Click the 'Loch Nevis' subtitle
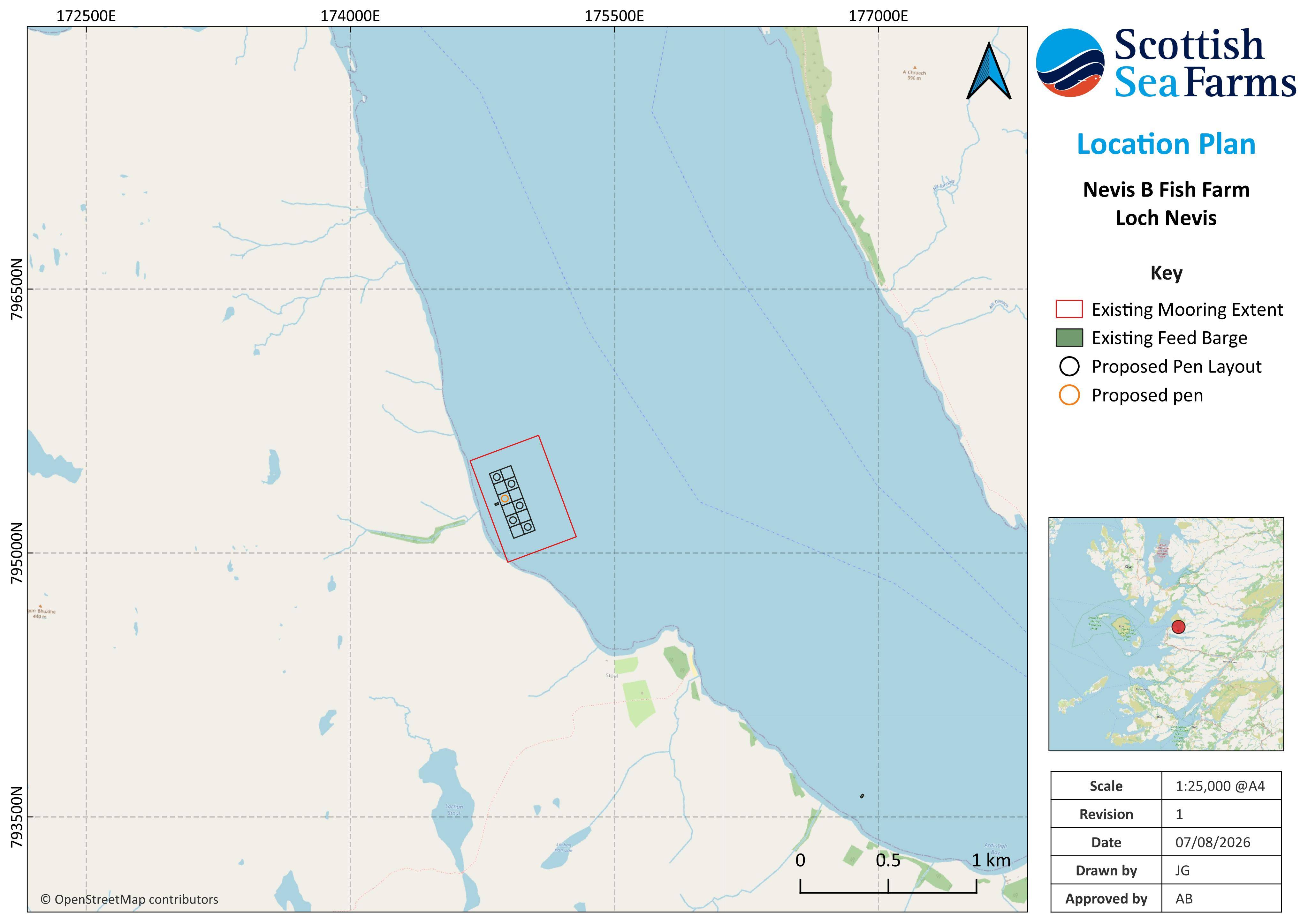Image resolution: width=1308 pixels, height=924 pixels. pos(1166,218)
